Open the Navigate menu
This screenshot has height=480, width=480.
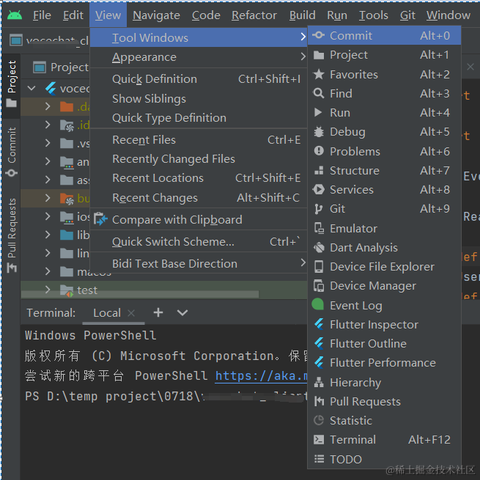click(156, 15)
